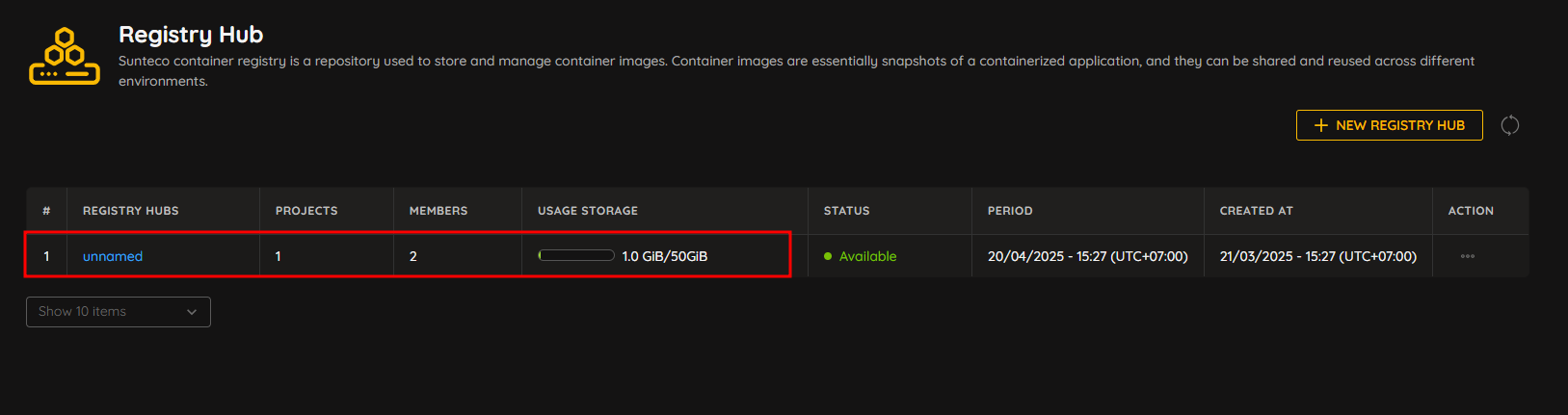Click the green Available status dot
Viewport: 1568px width, 415px height.
click(828, 256)
